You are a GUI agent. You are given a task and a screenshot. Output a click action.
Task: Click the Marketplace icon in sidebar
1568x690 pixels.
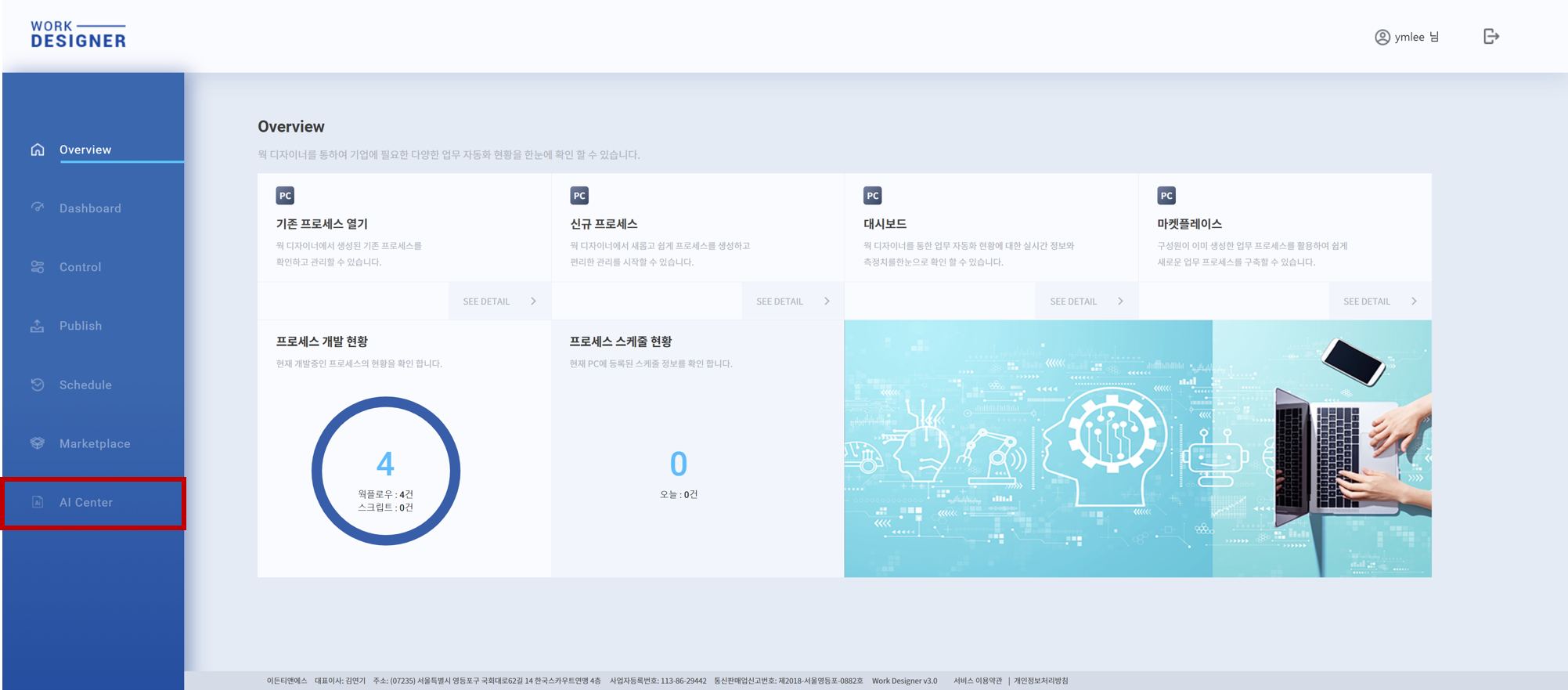click(x=38, y=443)
